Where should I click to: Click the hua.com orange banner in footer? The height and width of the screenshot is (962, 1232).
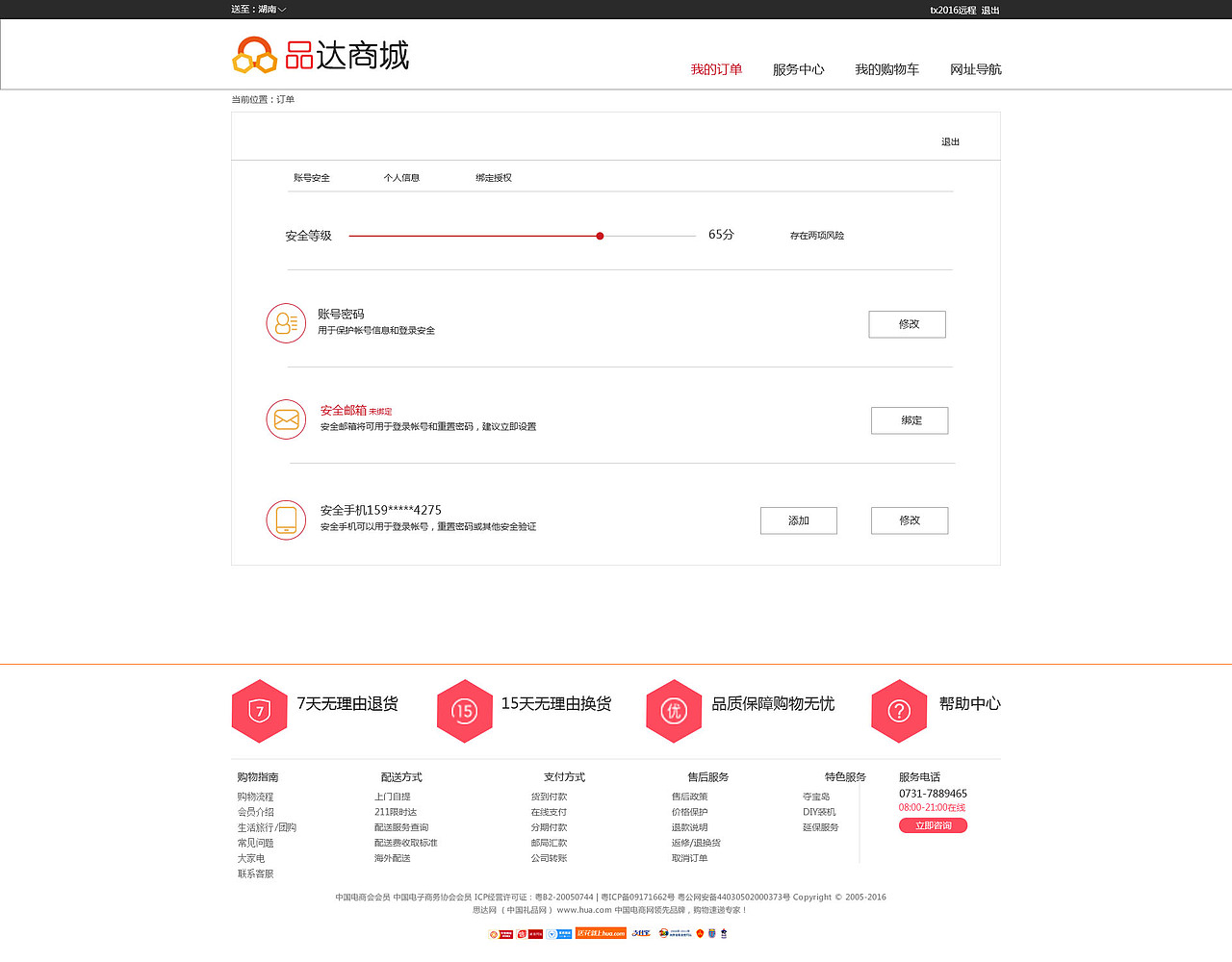602,933
